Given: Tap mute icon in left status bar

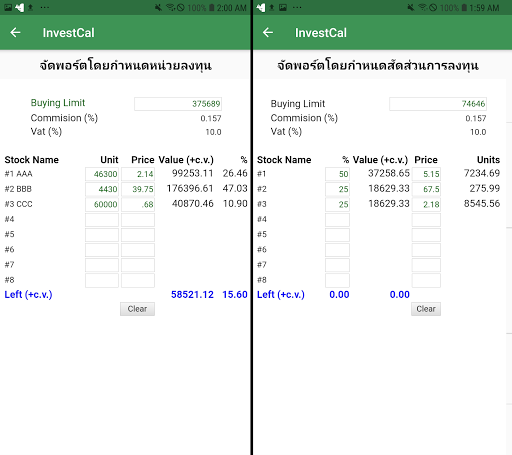Looking at the screenshot, I should pyautogui.click(x=158, y=7).
